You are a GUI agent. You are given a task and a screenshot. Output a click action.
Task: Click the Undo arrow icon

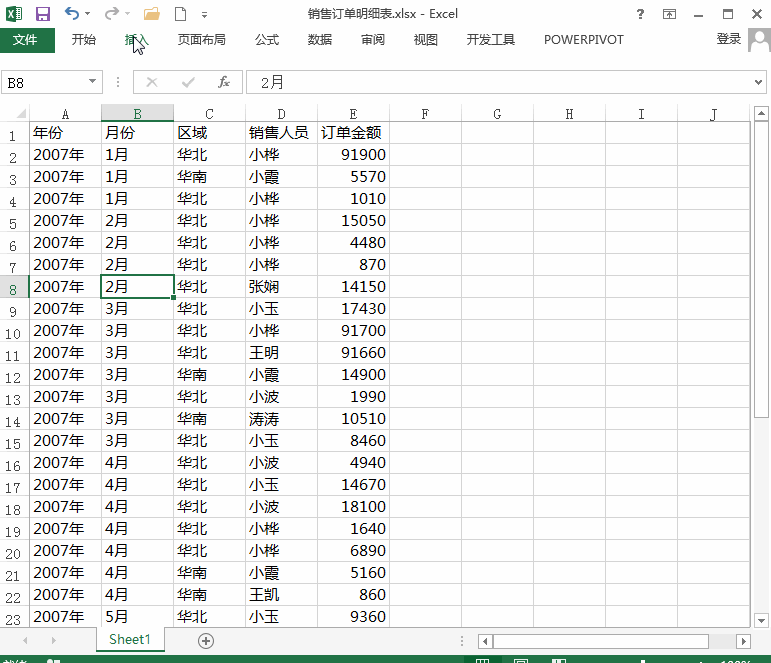point(72,14)
